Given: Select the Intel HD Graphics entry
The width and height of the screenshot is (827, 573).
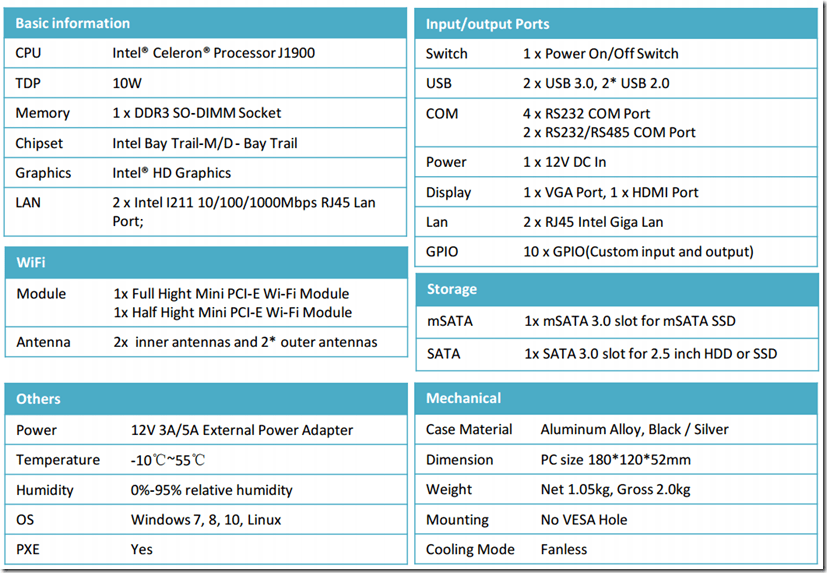Looking at the screenshot, I should click(x=171, y=173).
